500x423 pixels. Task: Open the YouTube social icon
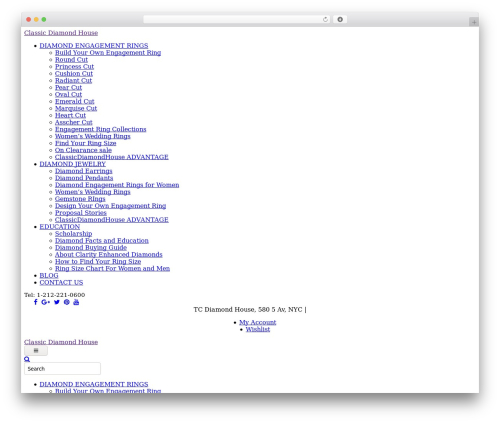[x=76, y=302]
